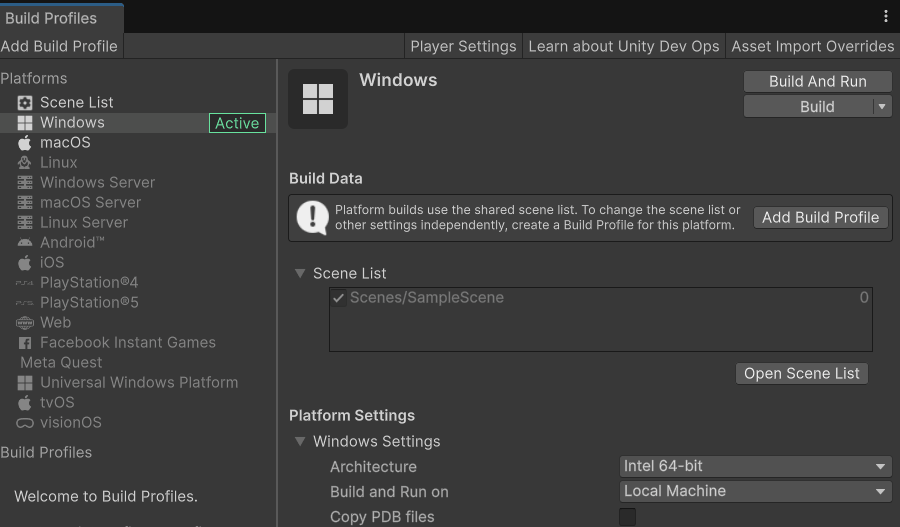Click the Web globe icon
900x527 pixels.
tap(25, 323)
